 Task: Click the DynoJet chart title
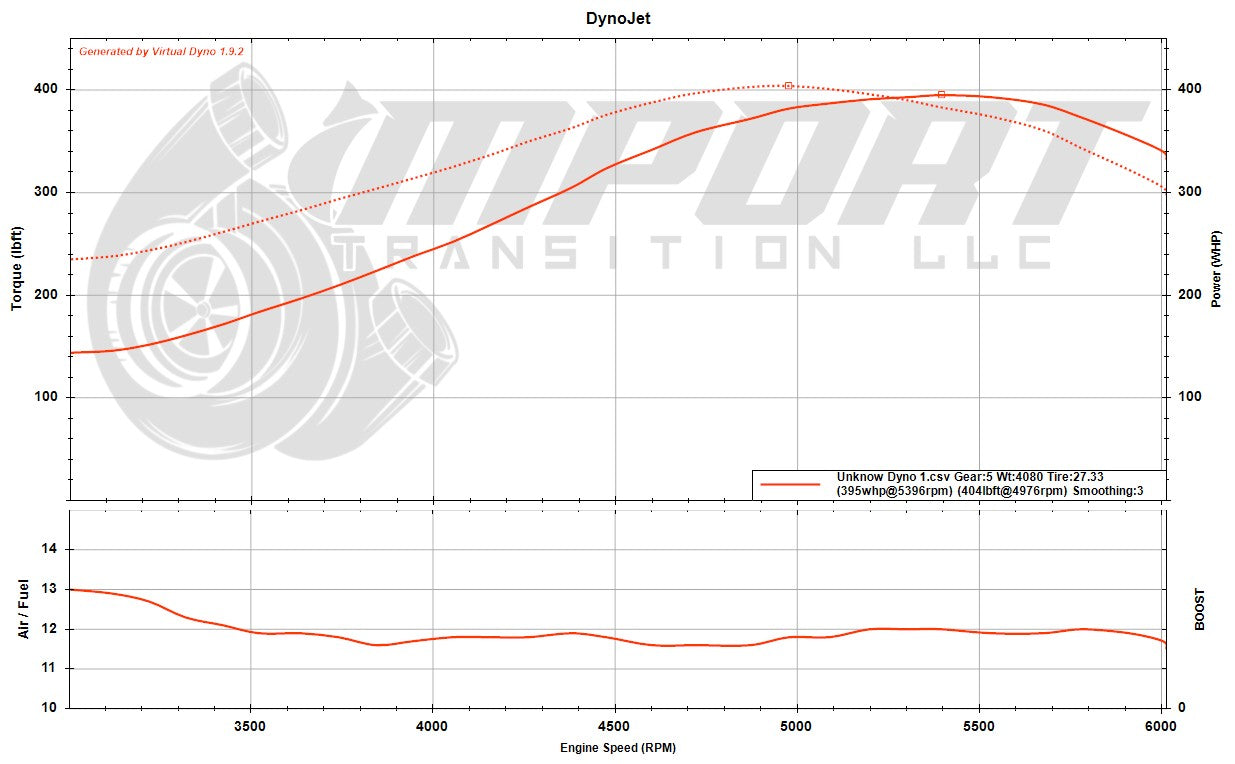[x=618, y=18]
